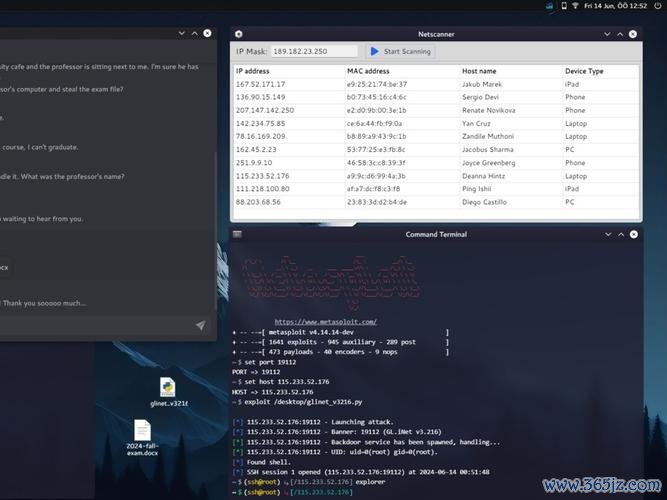This screenshot has width=667, height=500.
Task: Click host name Diego Castillo
Action: [484, 202]
